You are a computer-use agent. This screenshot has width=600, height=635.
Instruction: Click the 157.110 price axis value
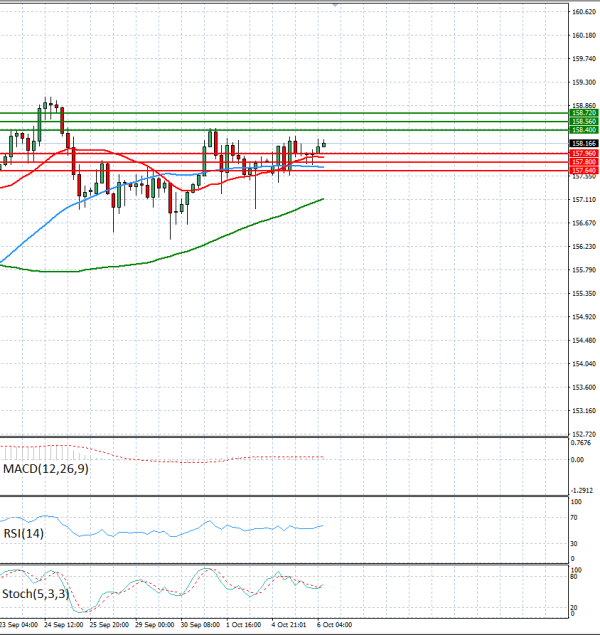(584, 200)
